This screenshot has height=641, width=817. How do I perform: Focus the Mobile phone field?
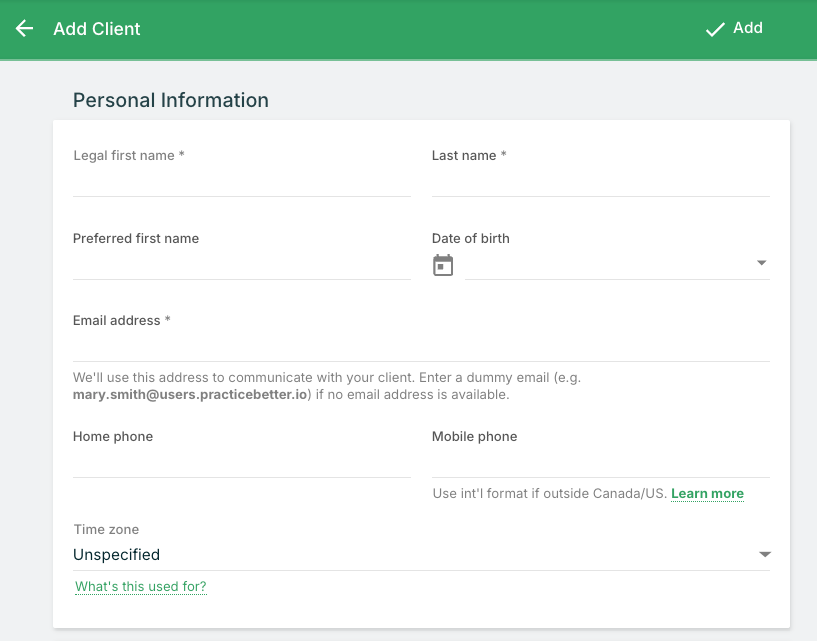600,463
